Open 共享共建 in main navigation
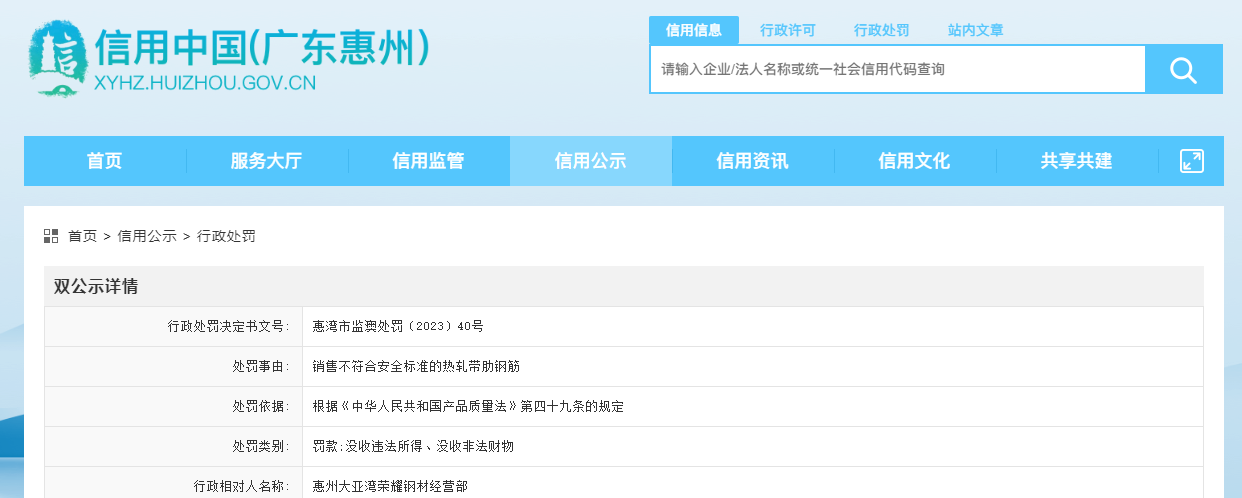The image size is (1242, 498). pyautogui.click(x=1076, y=161)
